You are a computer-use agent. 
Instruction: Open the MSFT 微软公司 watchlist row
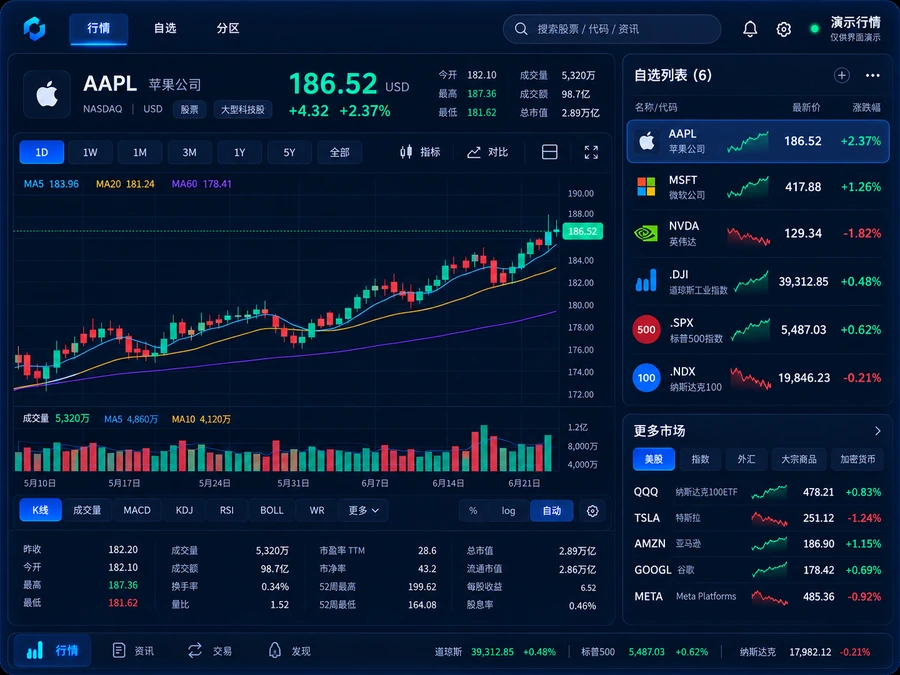tap(758, 187)
